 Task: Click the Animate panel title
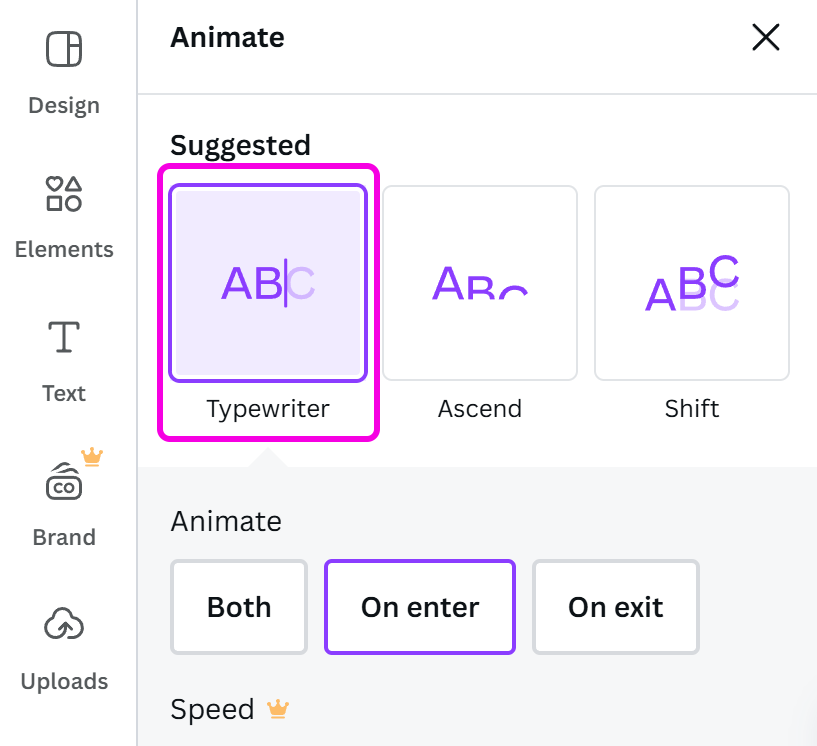[x=227, y=37]
